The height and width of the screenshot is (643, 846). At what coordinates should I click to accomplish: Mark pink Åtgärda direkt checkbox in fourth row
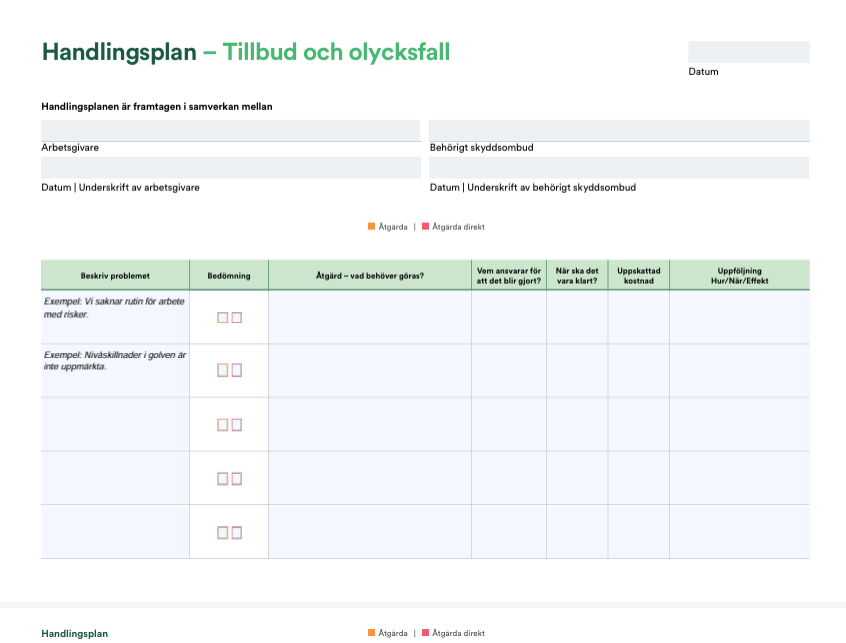(x=237, y=479)
